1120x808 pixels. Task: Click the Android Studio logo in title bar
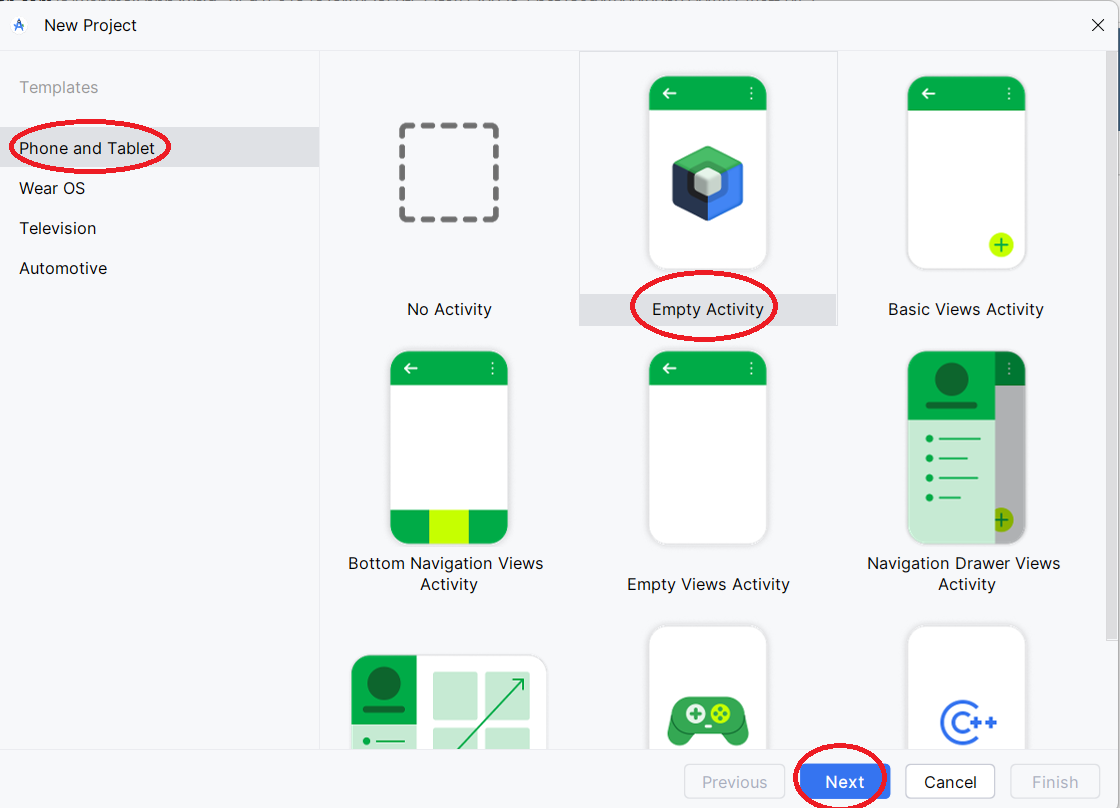[x=19, y=26]
